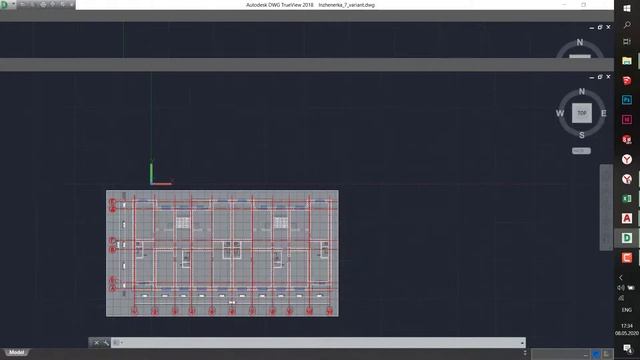This screenshot has width=640, height=360.
Task: Click the E compass letter on ViewCube
Action: pyautogui.click(x=603, y=113)
